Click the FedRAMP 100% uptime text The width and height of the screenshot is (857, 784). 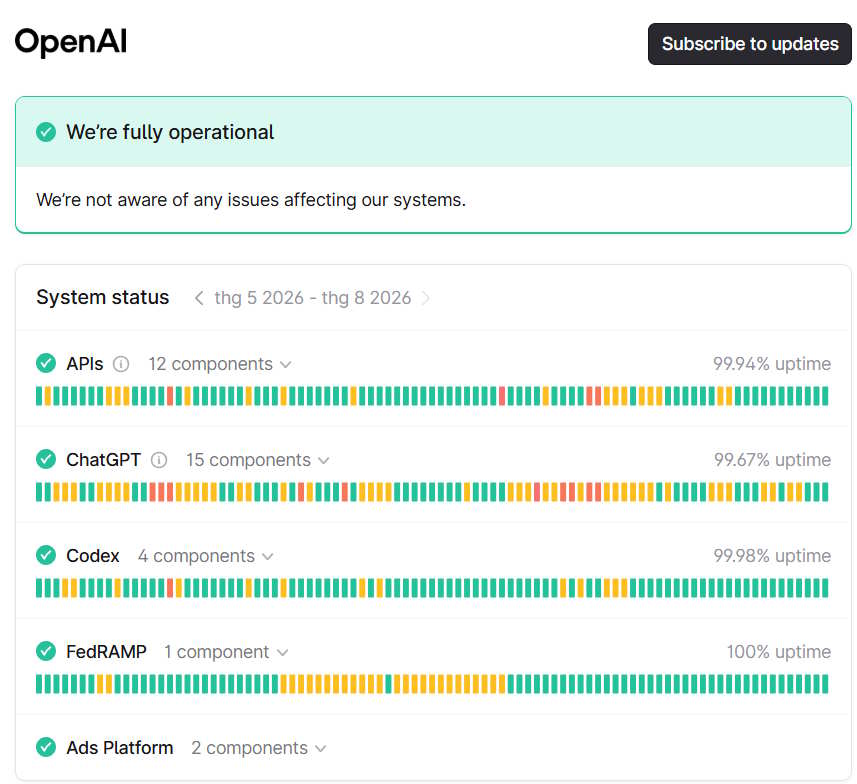(x=778, y=652)
